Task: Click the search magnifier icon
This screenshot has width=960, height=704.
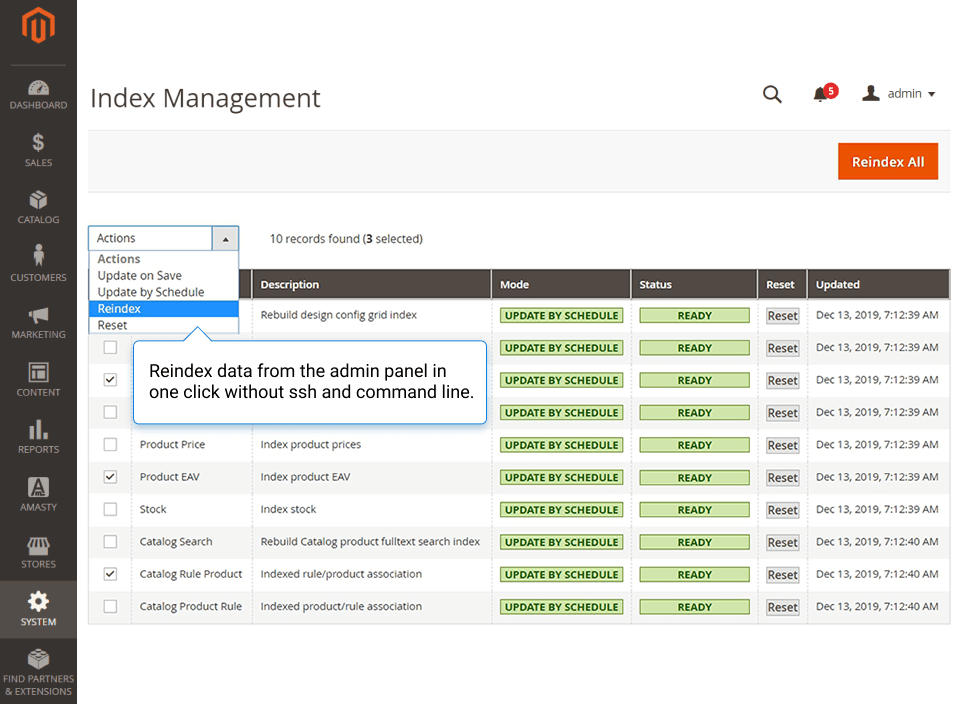Action: pyautogui.click(x=772, y=94)
